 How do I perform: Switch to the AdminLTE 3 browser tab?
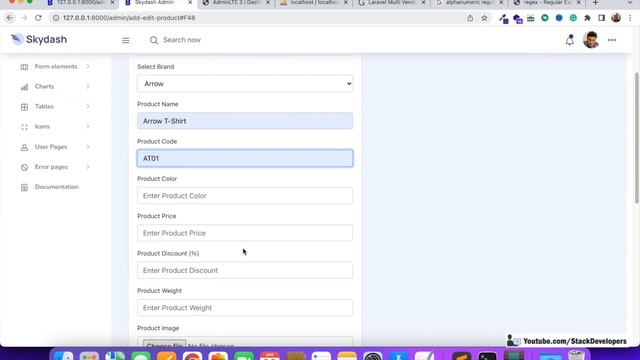[x=236, y=3]
